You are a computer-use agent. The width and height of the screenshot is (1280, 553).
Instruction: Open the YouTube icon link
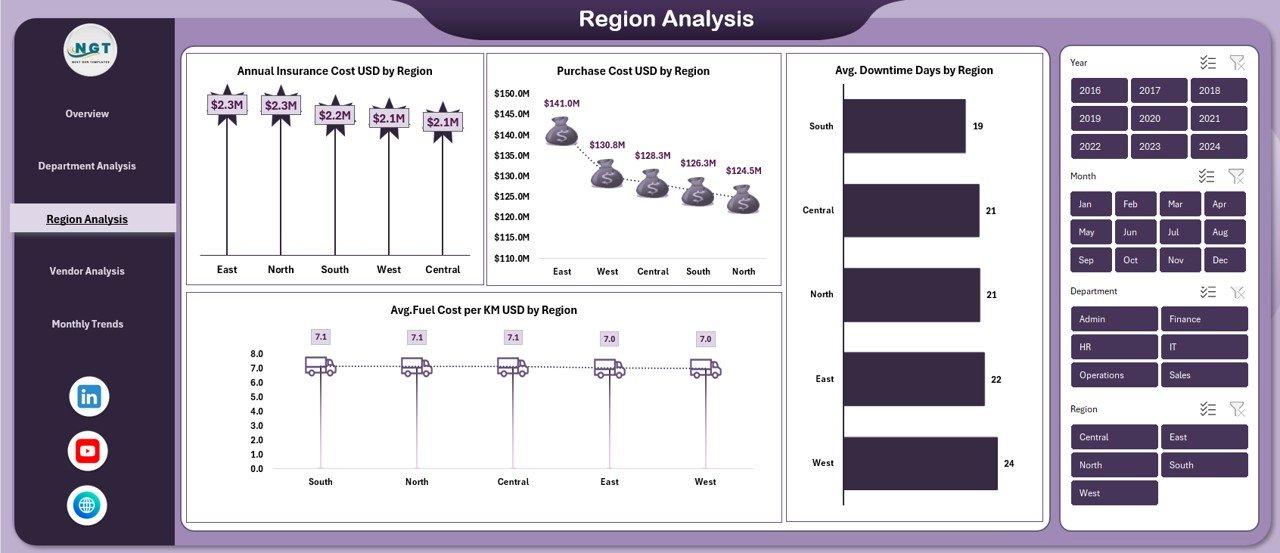tap(88, 451)
